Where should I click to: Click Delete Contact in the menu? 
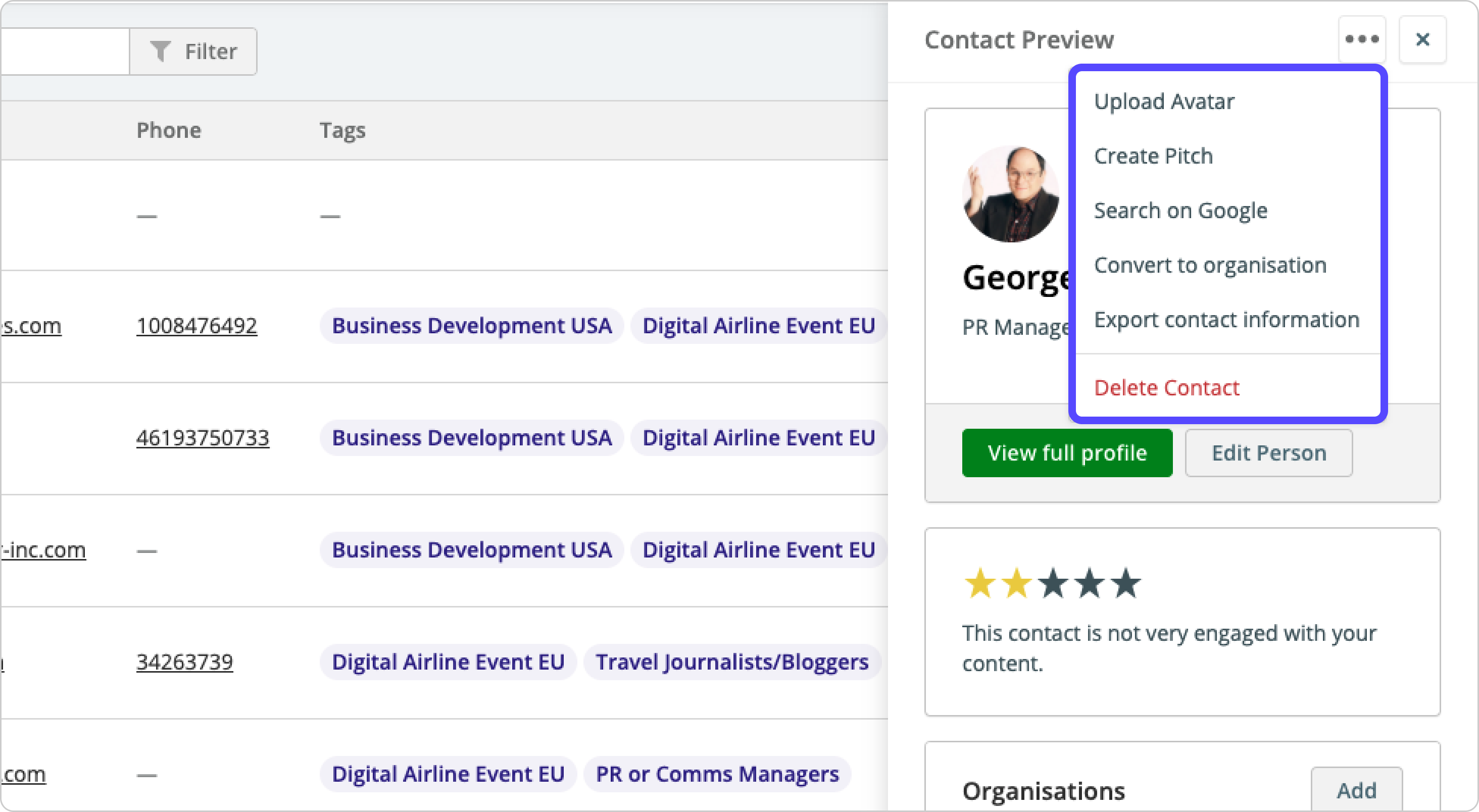coord(1166,388)
